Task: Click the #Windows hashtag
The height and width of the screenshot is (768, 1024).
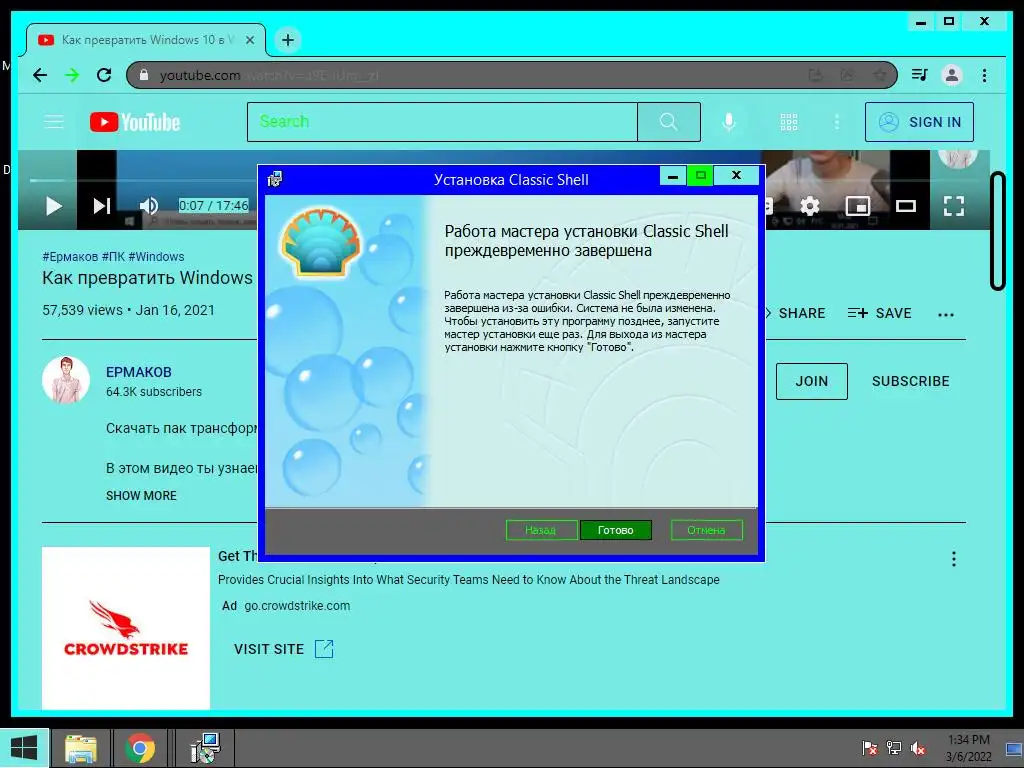Action: tap(156, 257)
